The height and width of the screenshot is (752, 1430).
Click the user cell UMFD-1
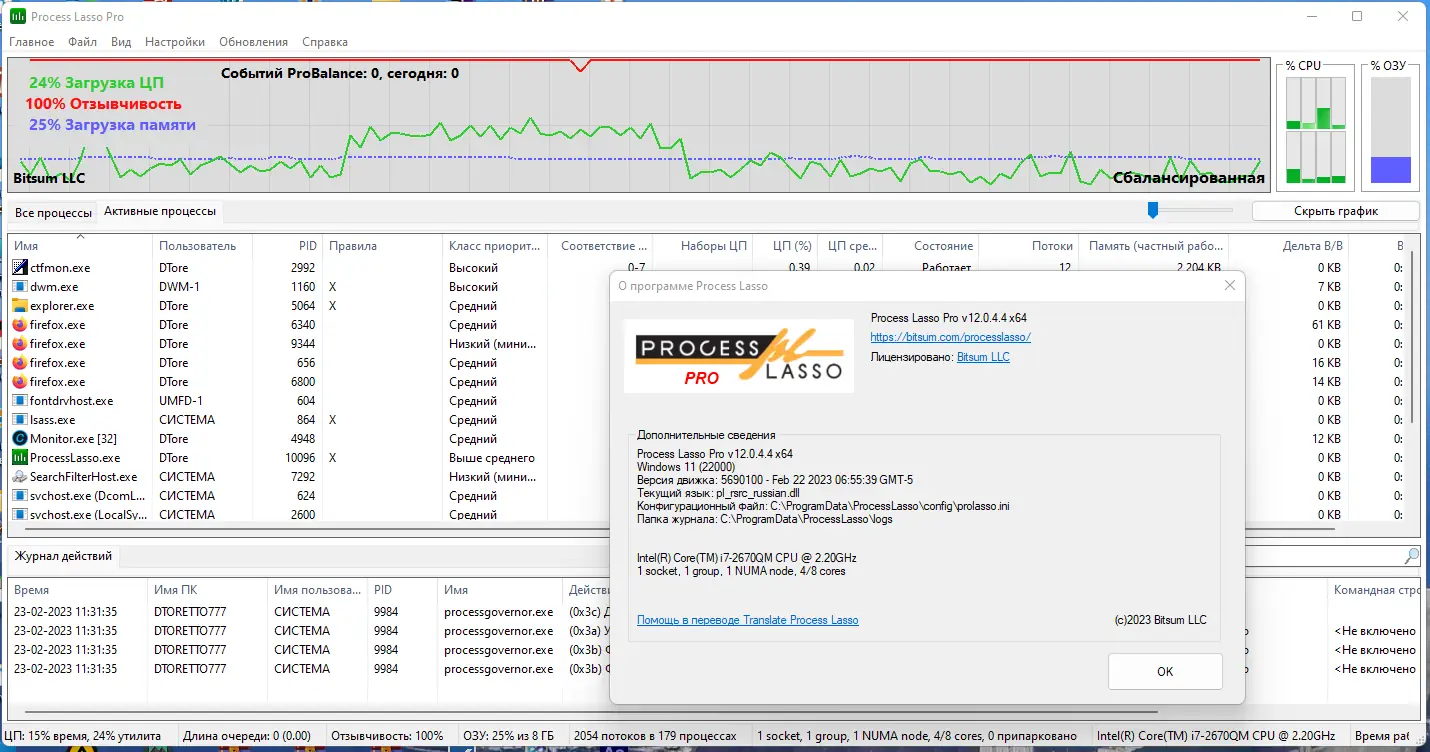181,400
